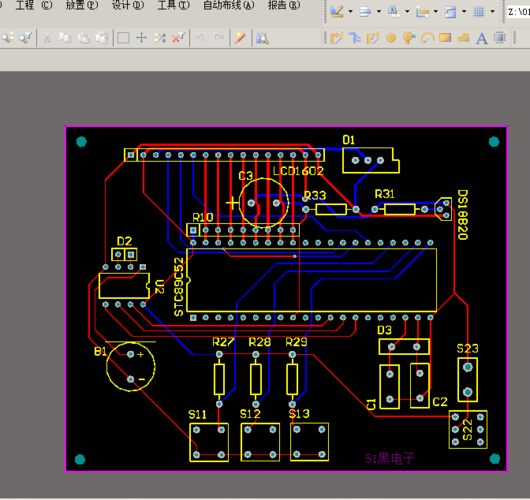The height and width of the screenshot is (500, 530).
Task: Open the browse component libraries icon
Action: [x=262, y=38]
